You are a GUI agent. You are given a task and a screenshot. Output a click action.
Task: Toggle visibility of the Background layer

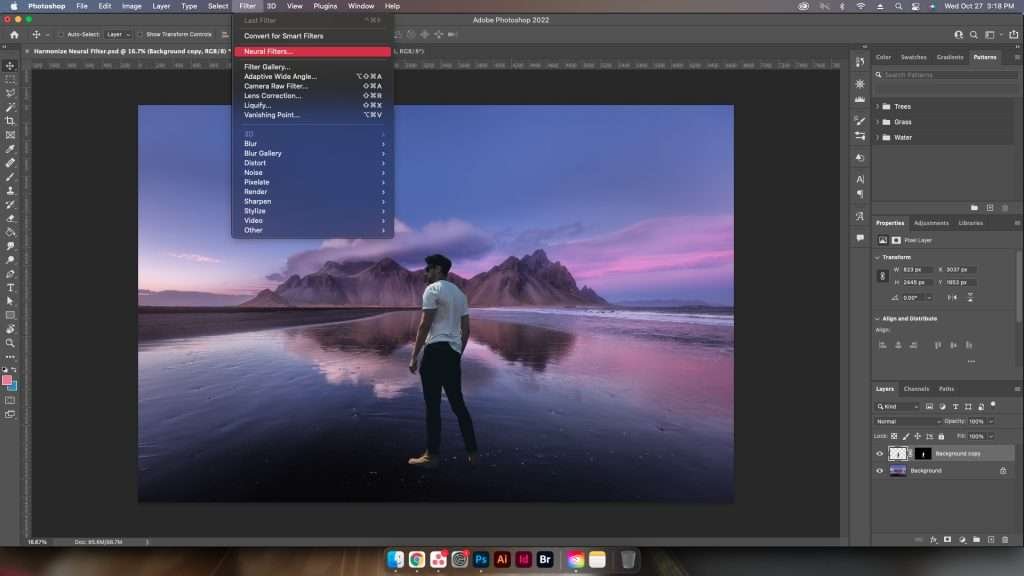coord(880,470)
